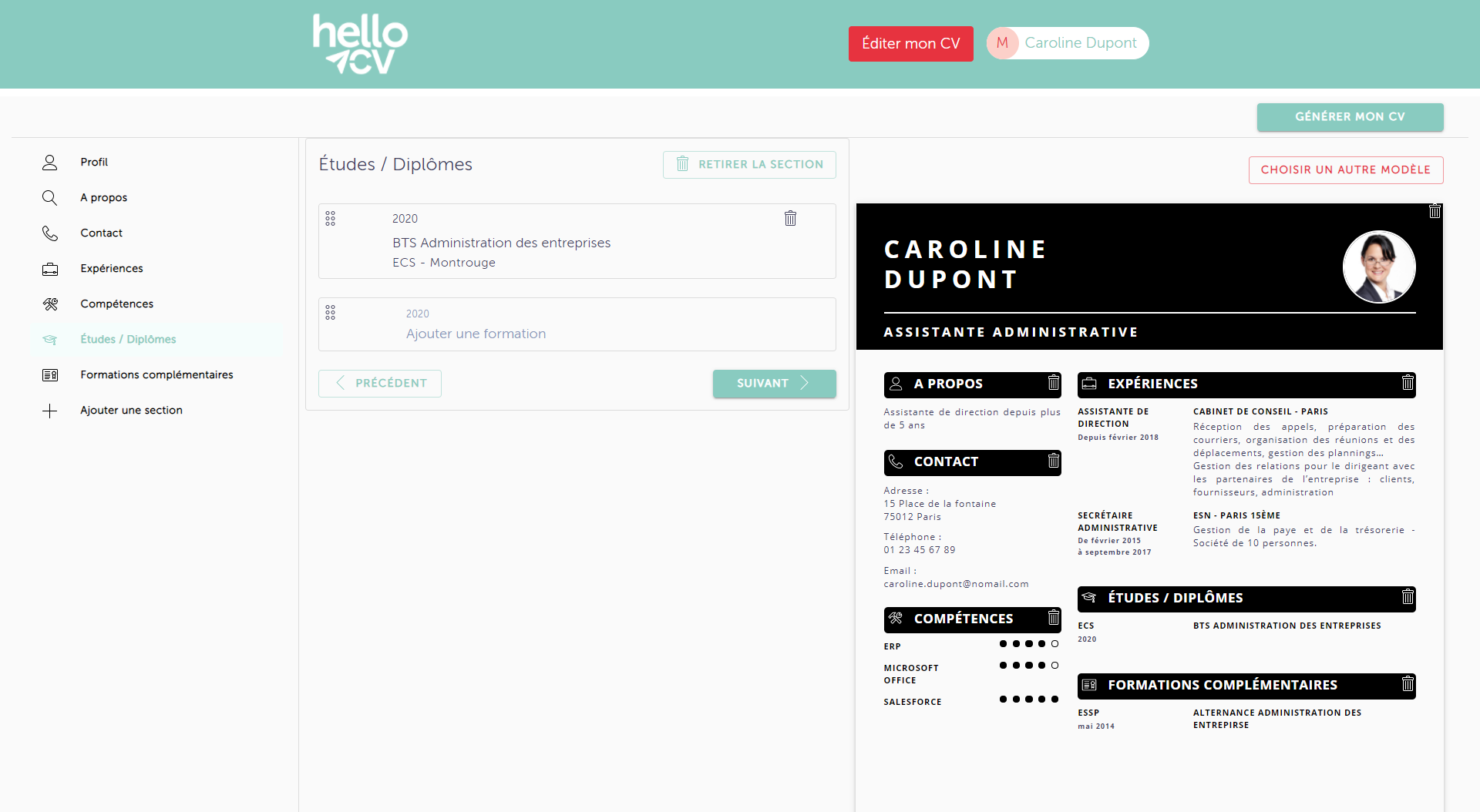Open the BTS Administration des entreprises entry
Viewport: 1480px width, 812px height.
pos(577,241)
